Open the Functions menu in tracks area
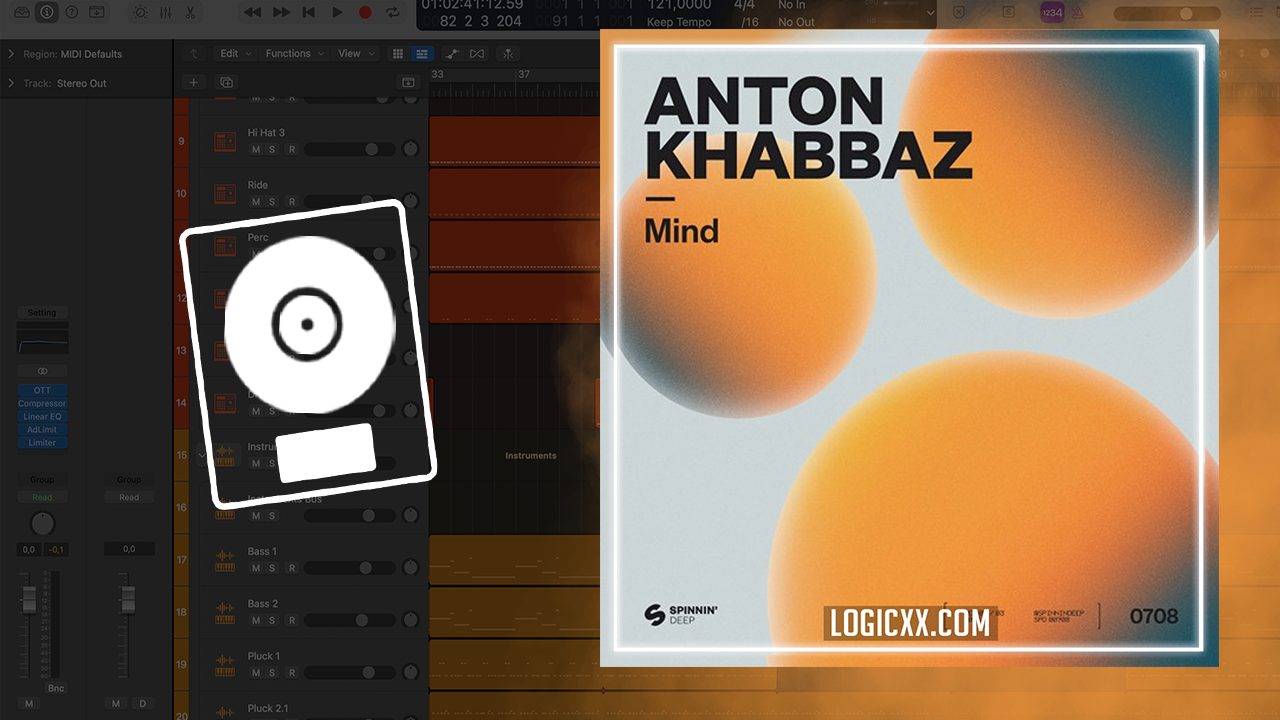Screen dimensions: 1280x720 pos(294,53)
